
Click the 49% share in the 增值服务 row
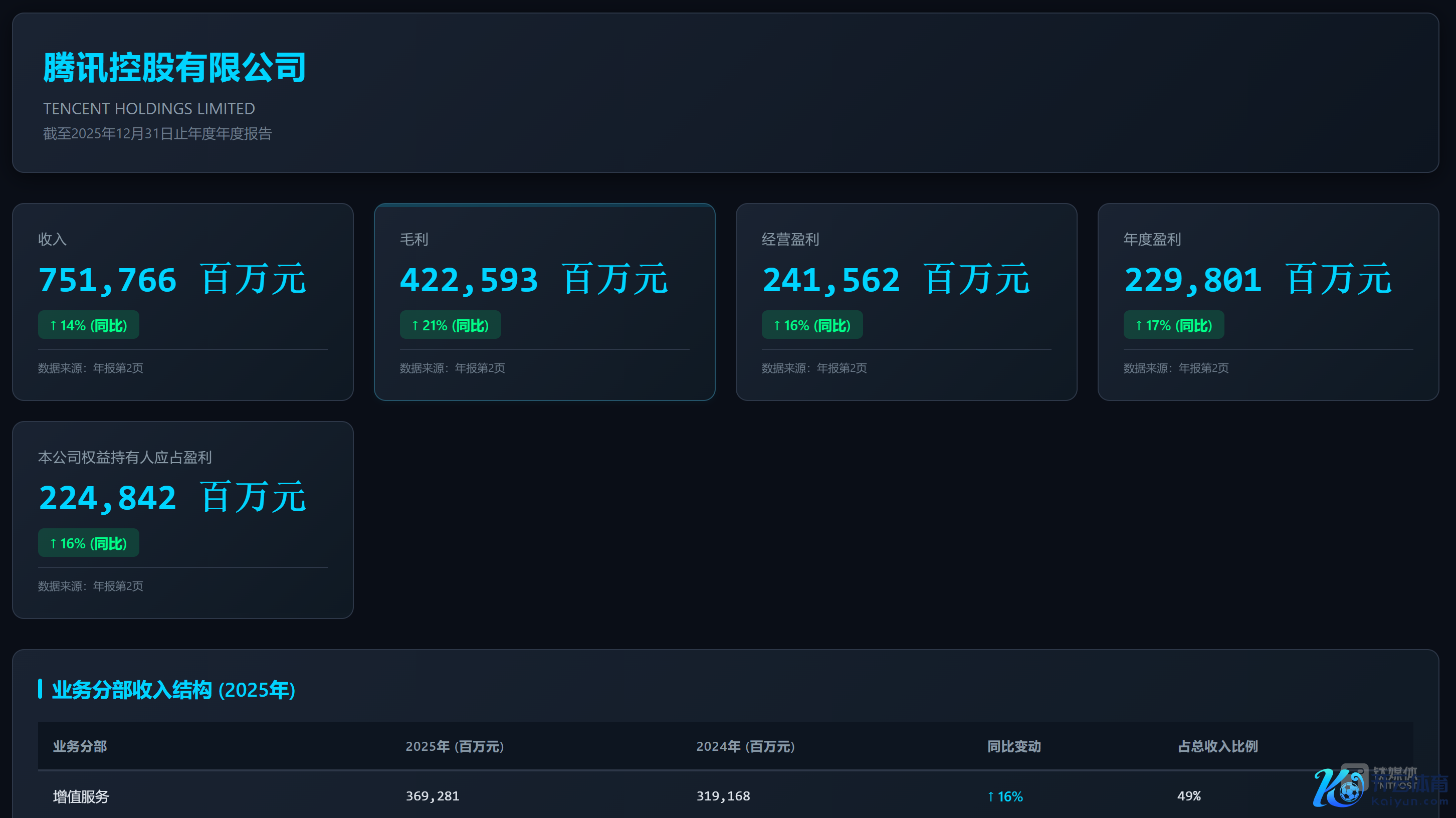tap(1189, 796)
